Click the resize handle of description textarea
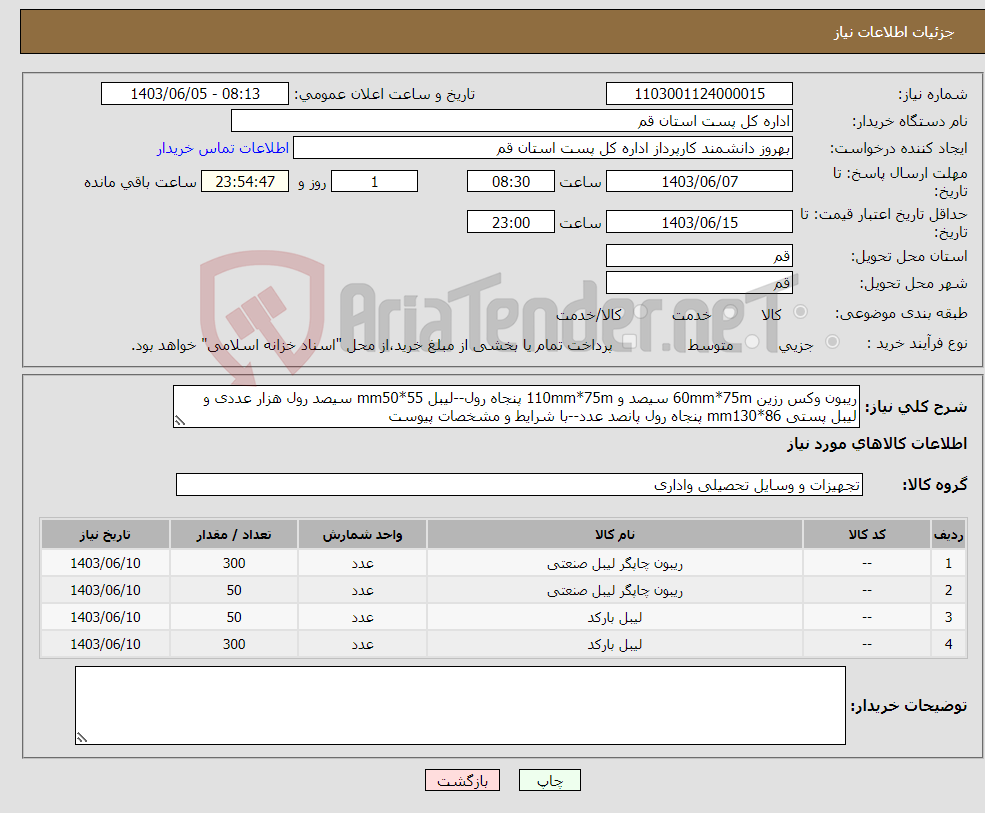 point(180,421)
